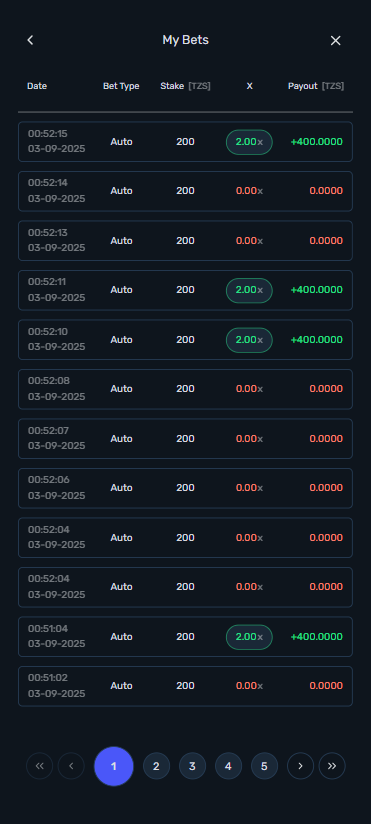The width and height of the screenshot is (371, 824).
Task: Open page 5 of bets
Action: pos(264,766)
